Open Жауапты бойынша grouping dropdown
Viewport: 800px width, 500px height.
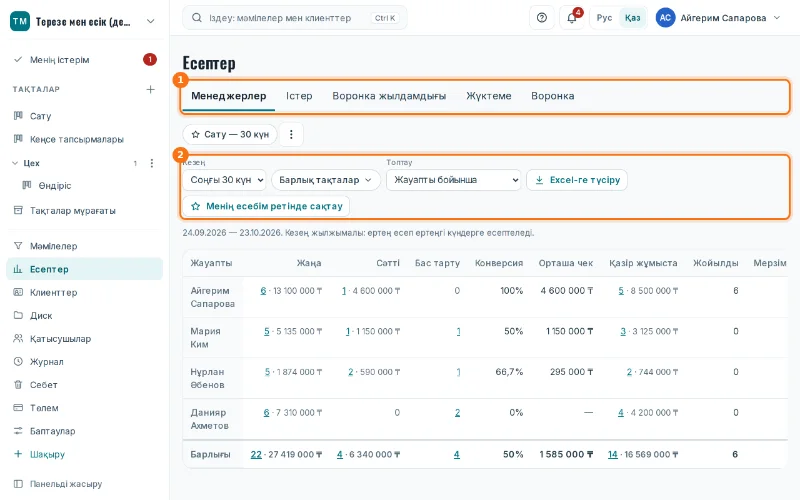(454, 180)
